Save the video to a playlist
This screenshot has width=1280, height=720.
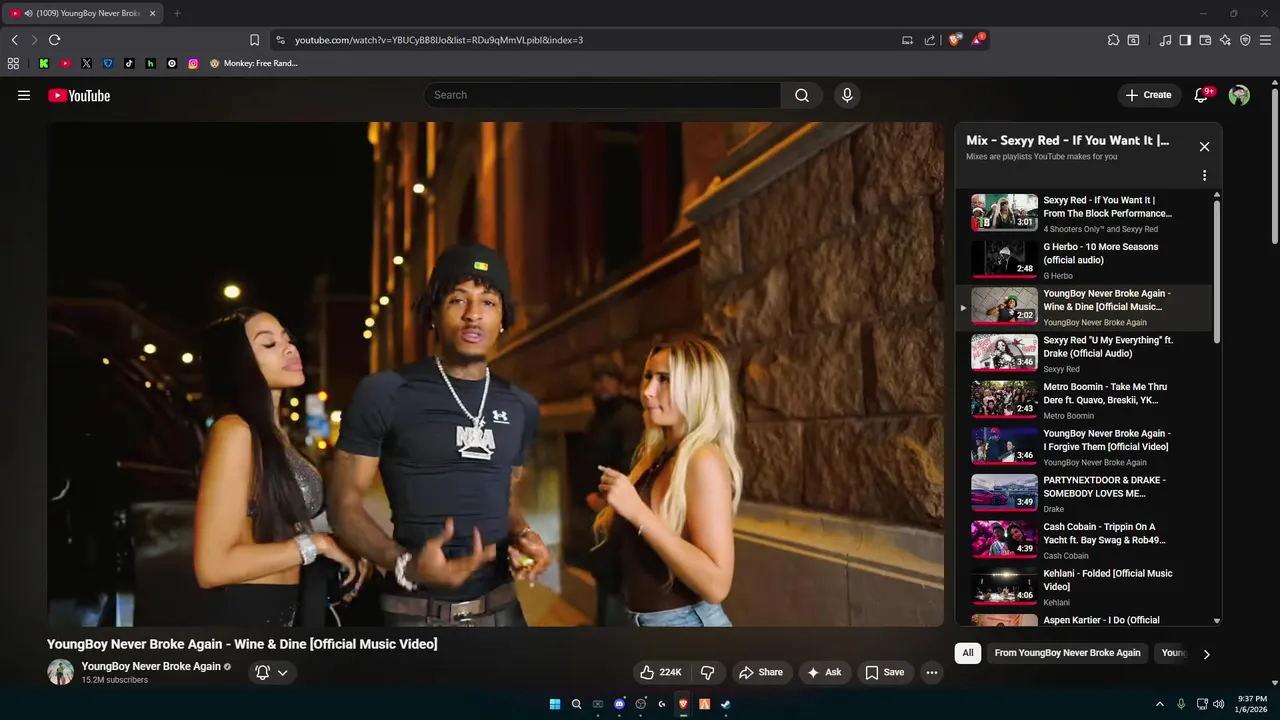[x=884, y=672]
